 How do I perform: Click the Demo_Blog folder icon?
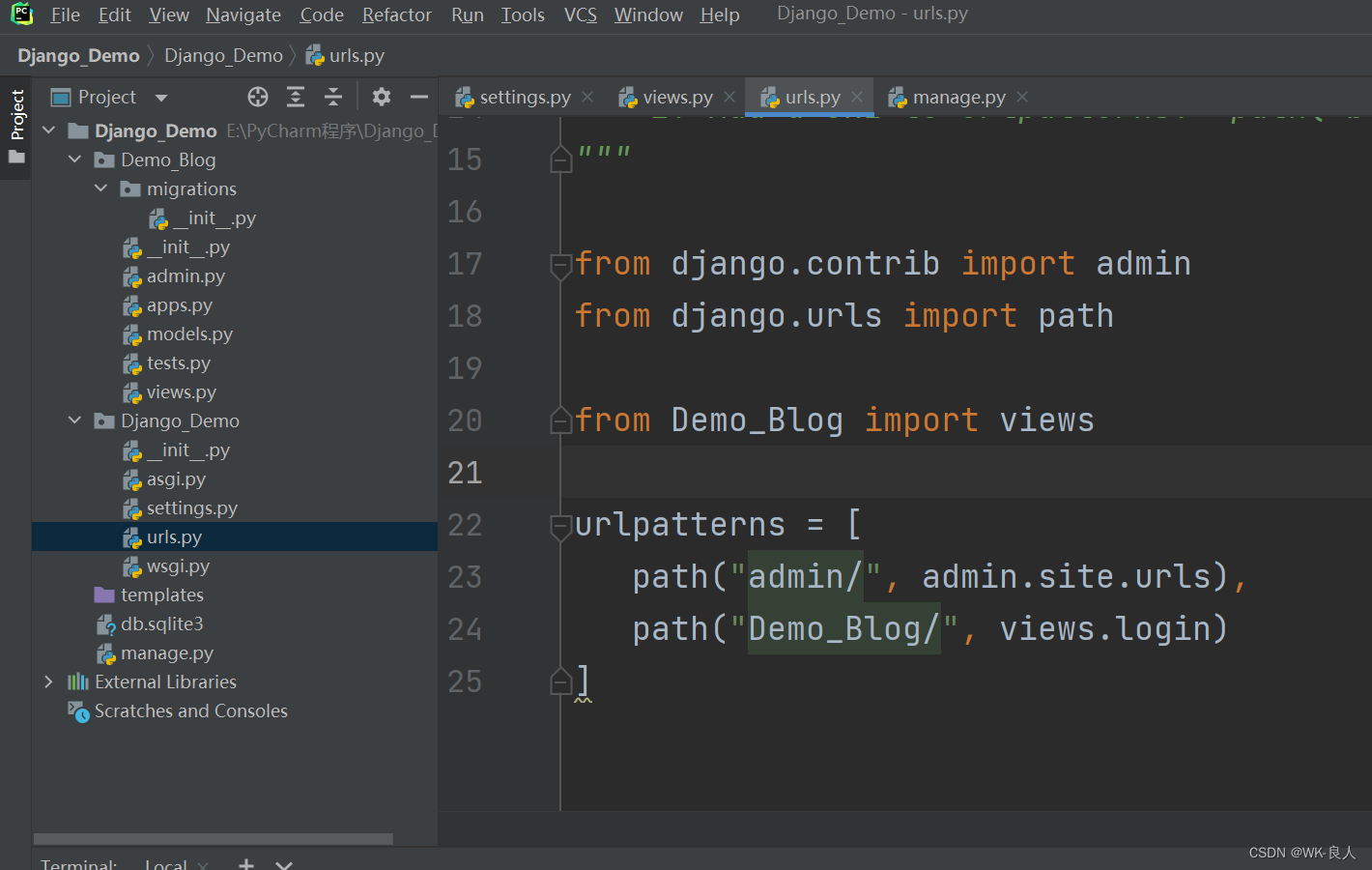click(x=104, y=160)
